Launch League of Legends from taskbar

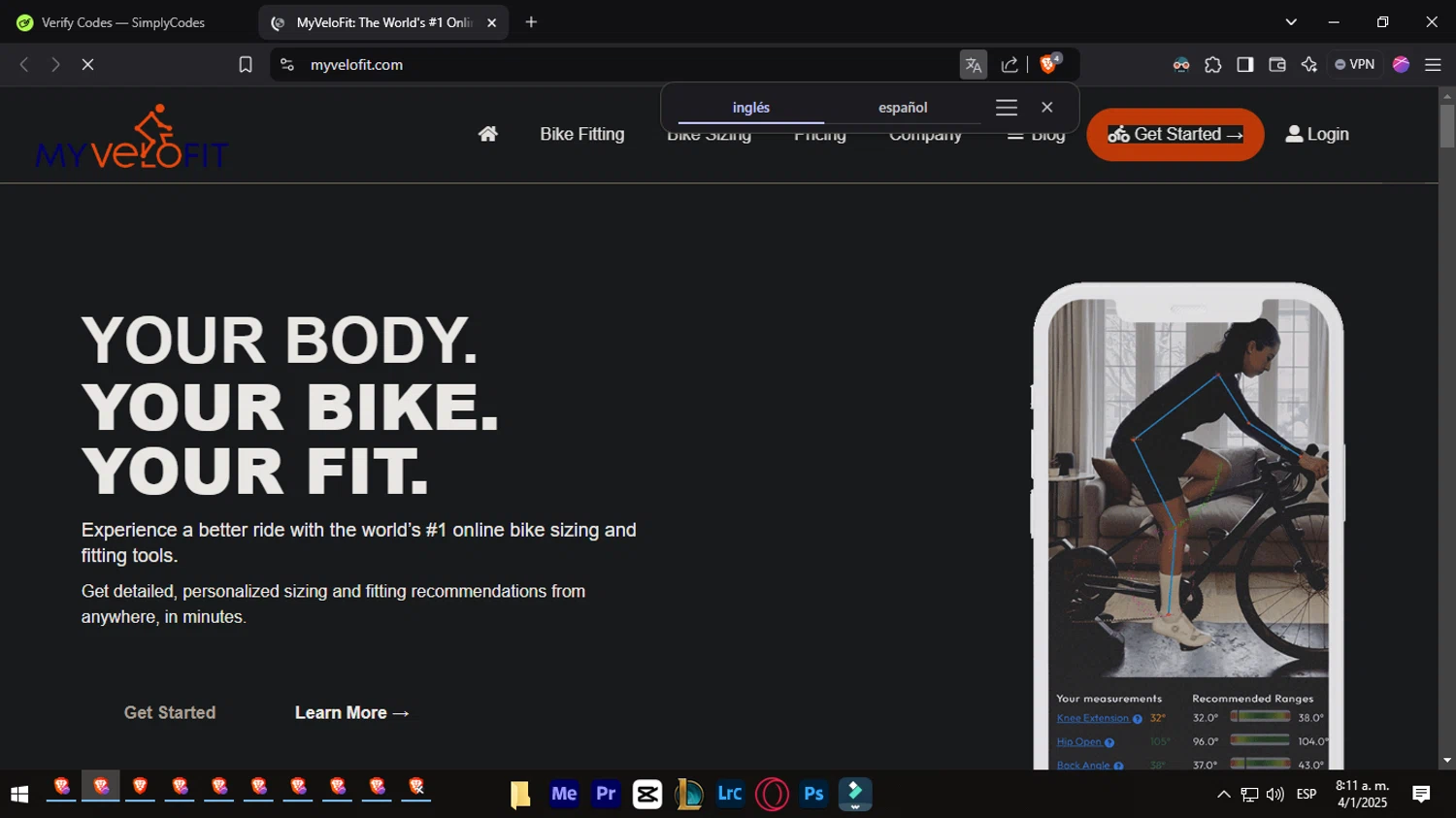pos(689,794)
